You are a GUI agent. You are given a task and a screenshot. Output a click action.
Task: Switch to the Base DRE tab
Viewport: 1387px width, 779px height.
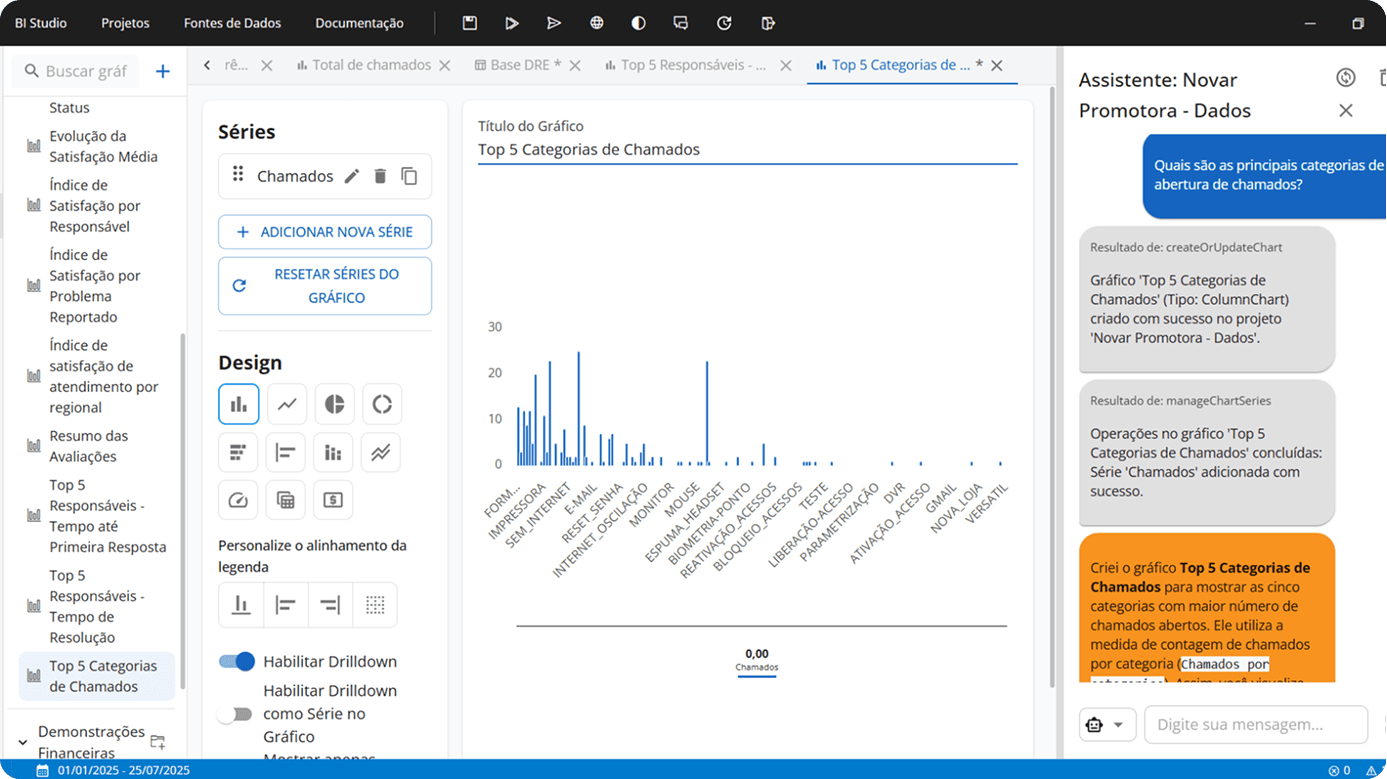(x=517, y=65)
